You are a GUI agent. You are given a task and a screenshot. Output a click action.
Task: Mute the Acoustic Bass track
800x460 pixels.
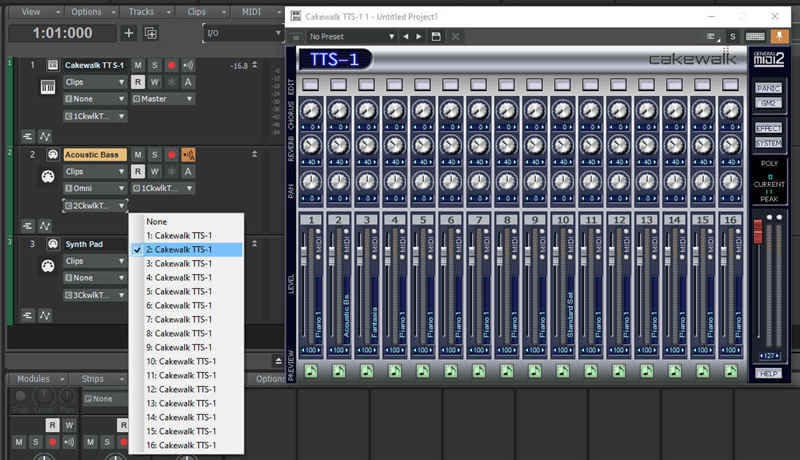(x=138, y=155)
